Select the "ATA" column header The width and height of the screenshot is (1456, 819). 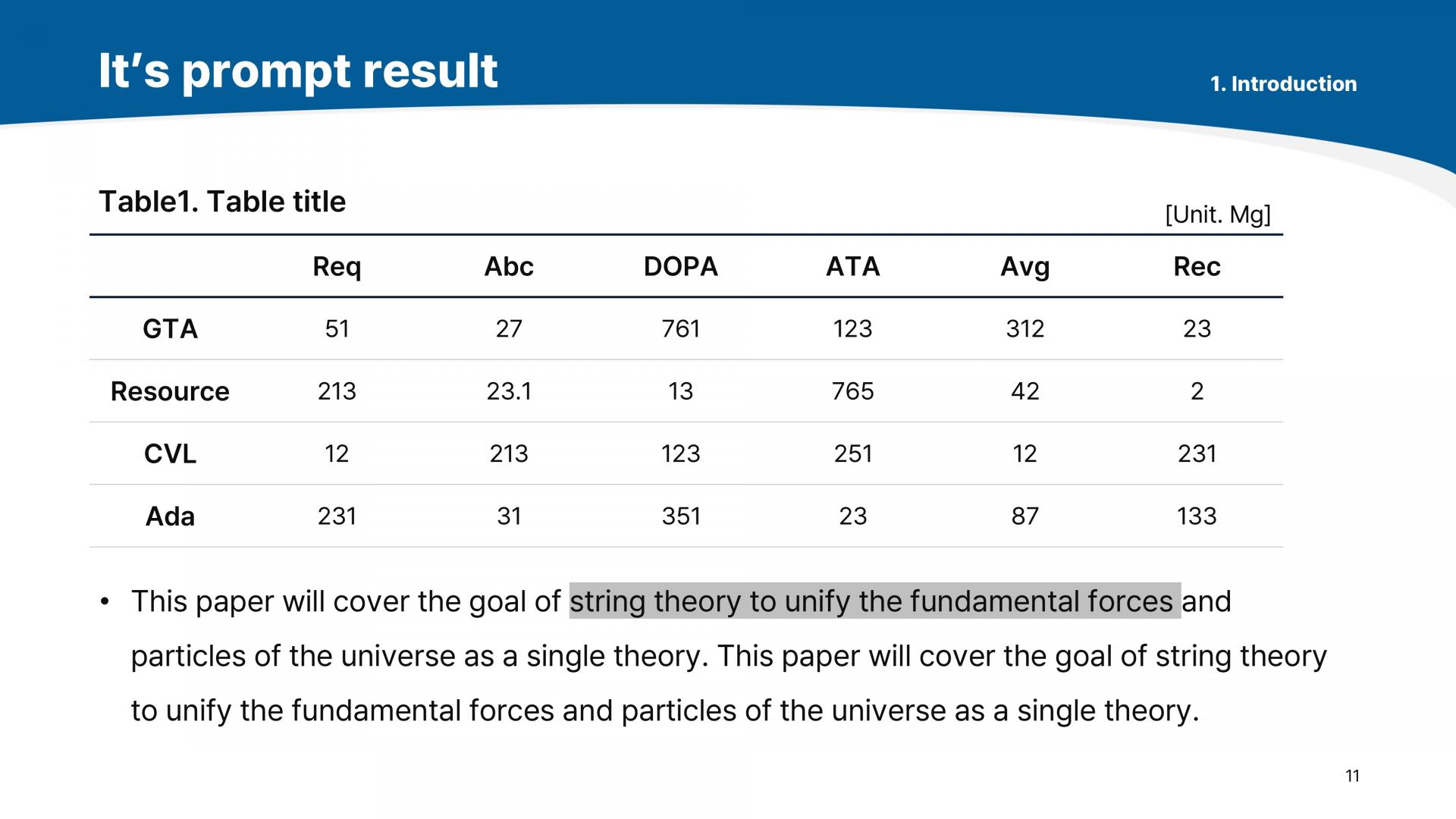pos(852,267)
